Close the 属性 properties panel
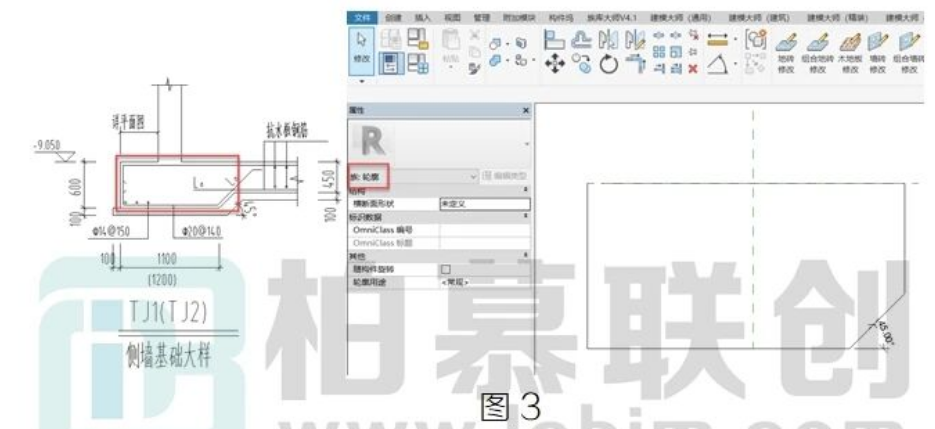Image resolution: width=935 pixels, height=429 pixels. (525, 110)
